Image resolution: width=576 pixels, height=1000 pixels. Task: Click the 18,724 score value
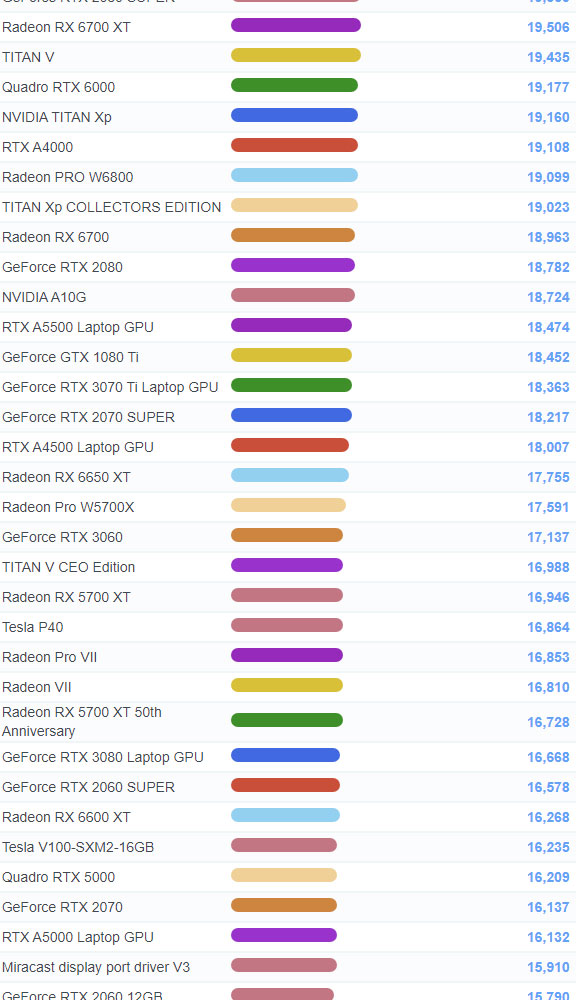tap(548, 297)
